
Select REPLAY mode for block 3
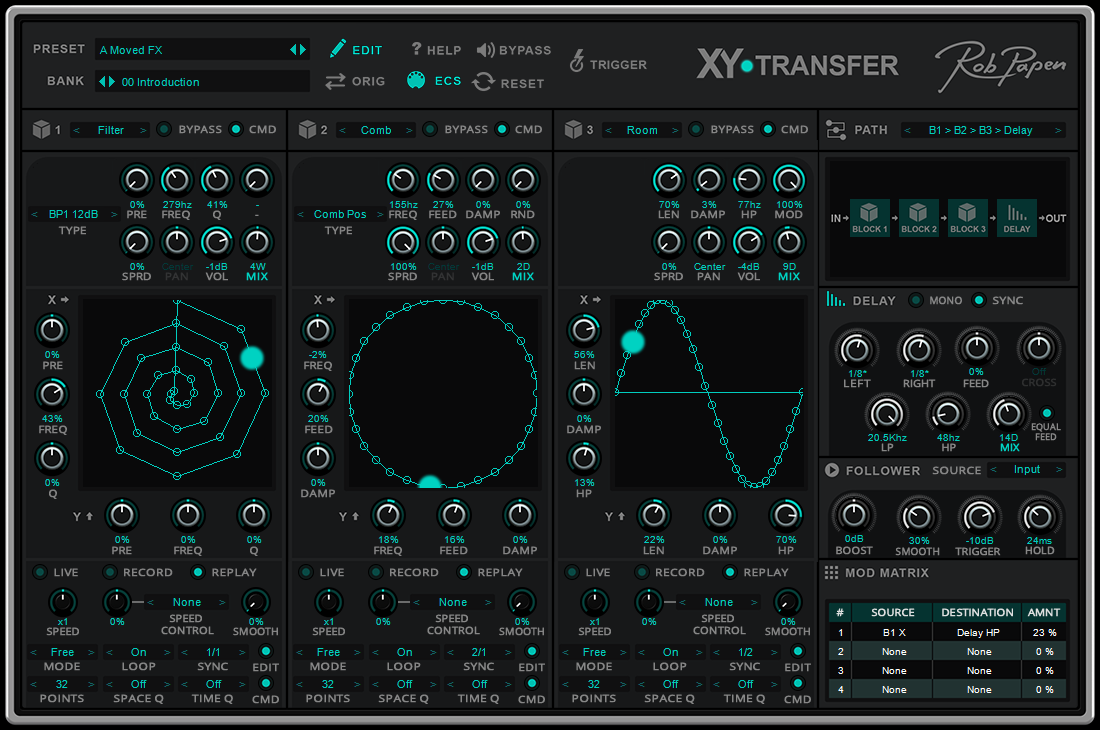(x=730, y=572)
